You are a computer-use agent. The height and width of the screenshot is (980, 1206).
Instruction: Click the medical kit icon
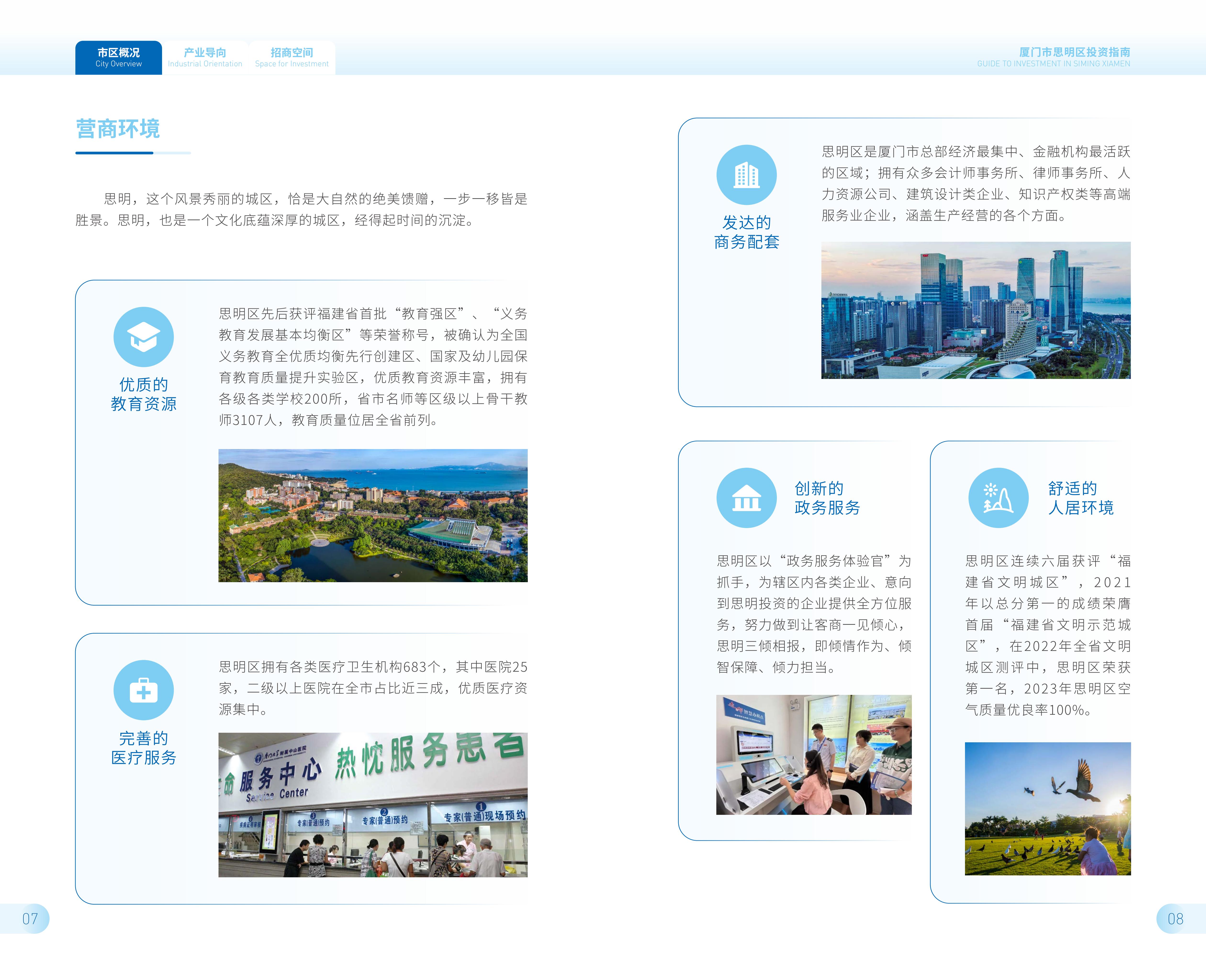coord(143,690)
